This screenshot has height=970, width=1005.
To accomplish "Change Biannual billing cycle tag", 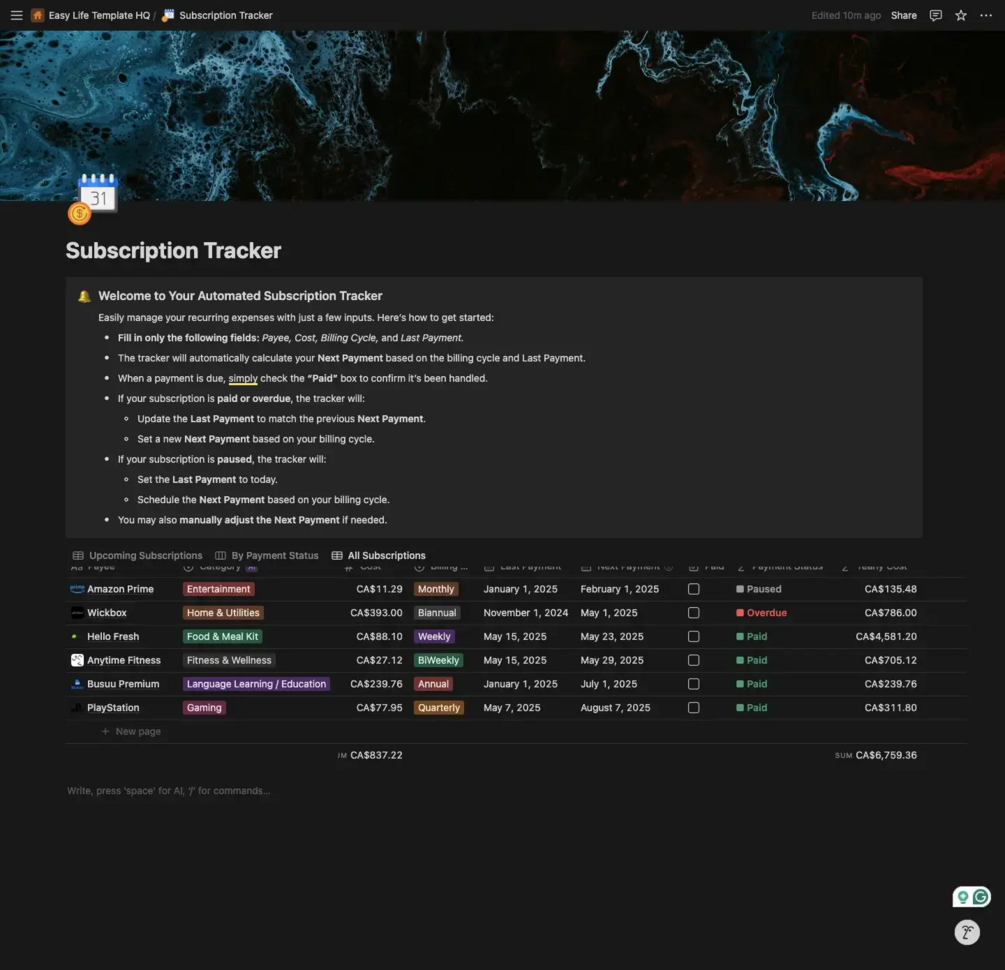I will tap(437, 613).
